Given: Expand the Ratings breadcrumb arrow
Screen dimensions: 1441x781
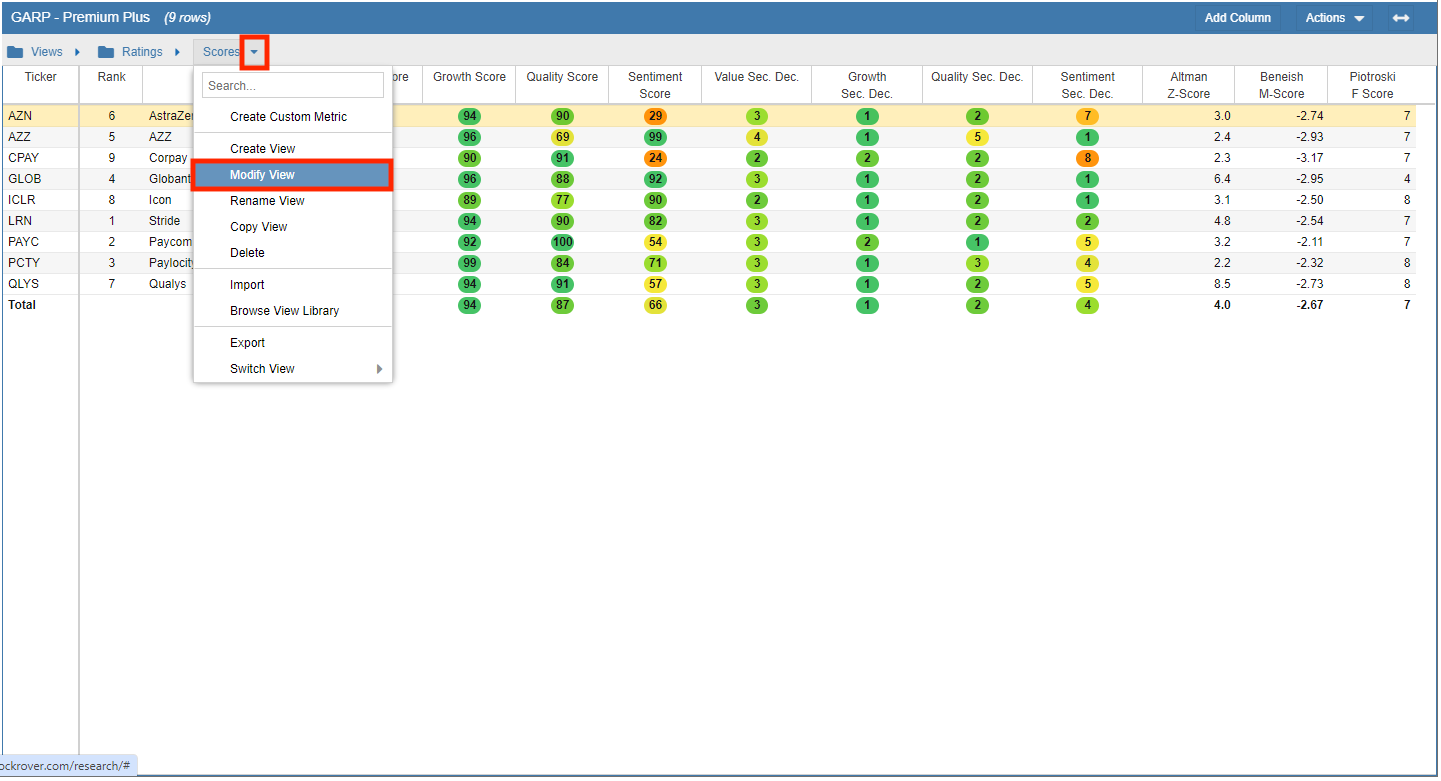Looking at the screenshot, I should (177, 52).
